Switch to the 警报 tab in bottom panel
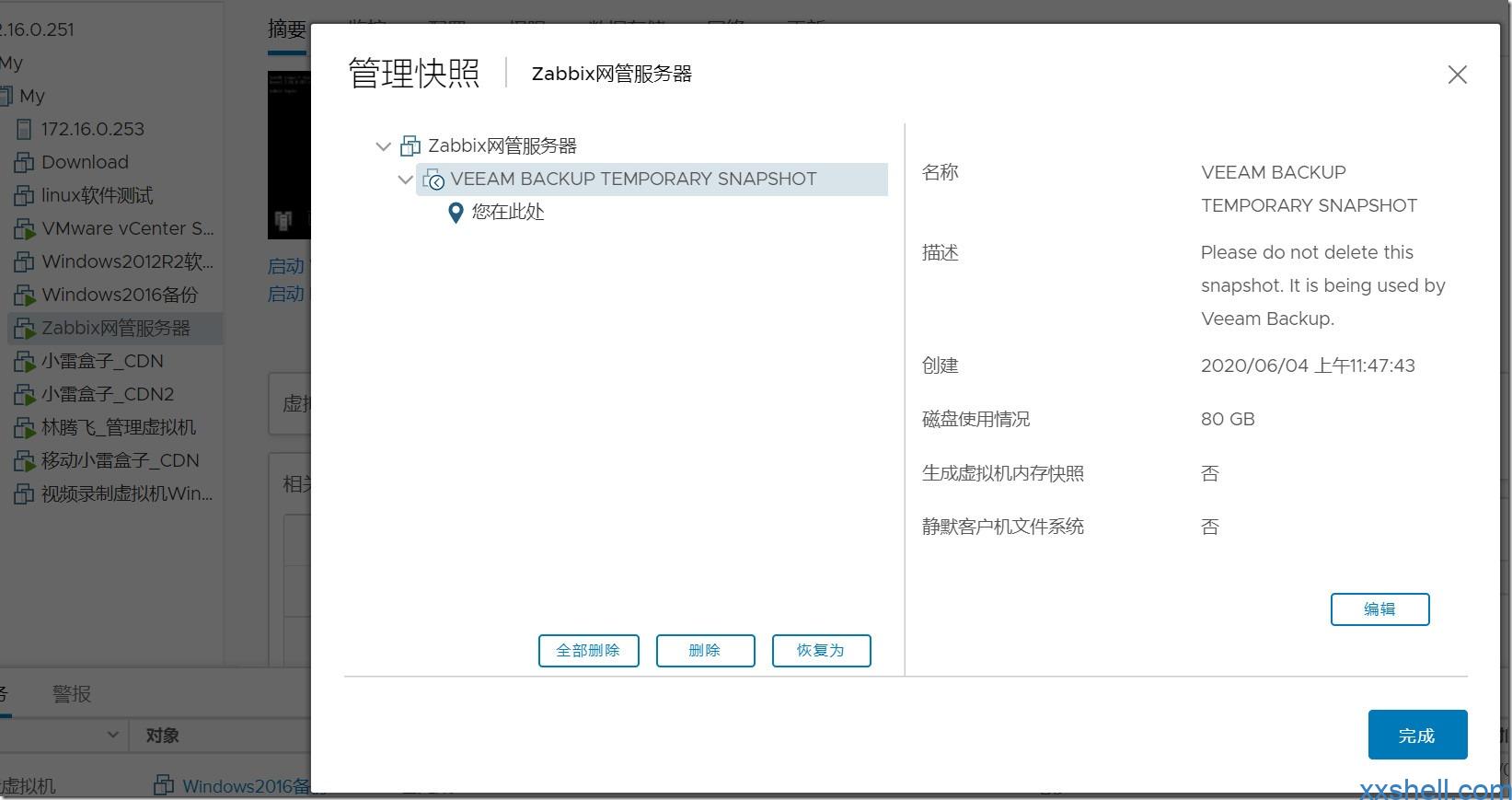The image size is (1512, 800). (x=72, y=694)
